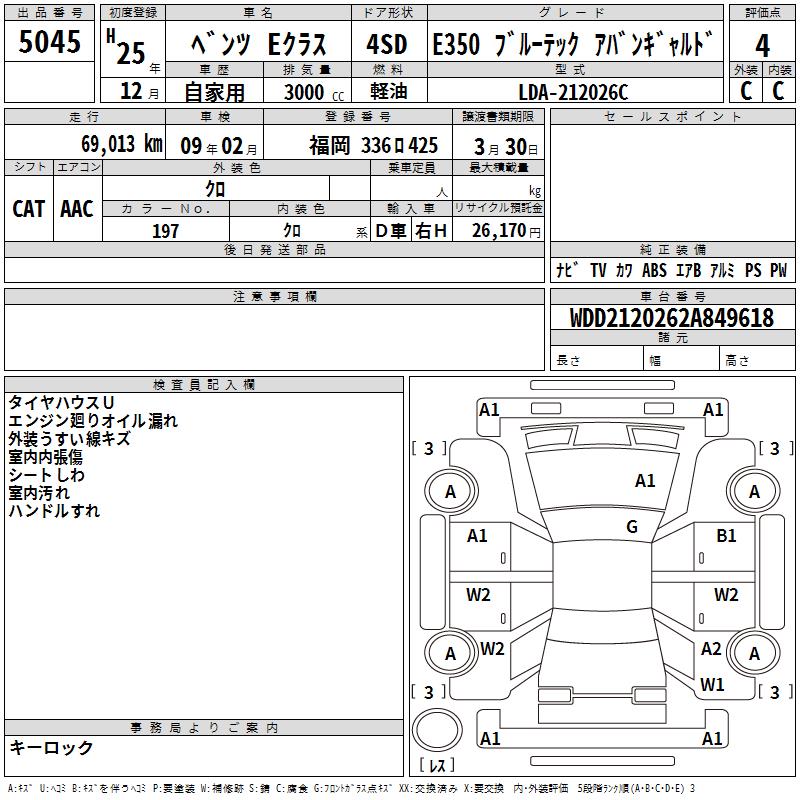Click the G mark on the windshield
This screenshot has height=800, width=800.
coord(632,527)
